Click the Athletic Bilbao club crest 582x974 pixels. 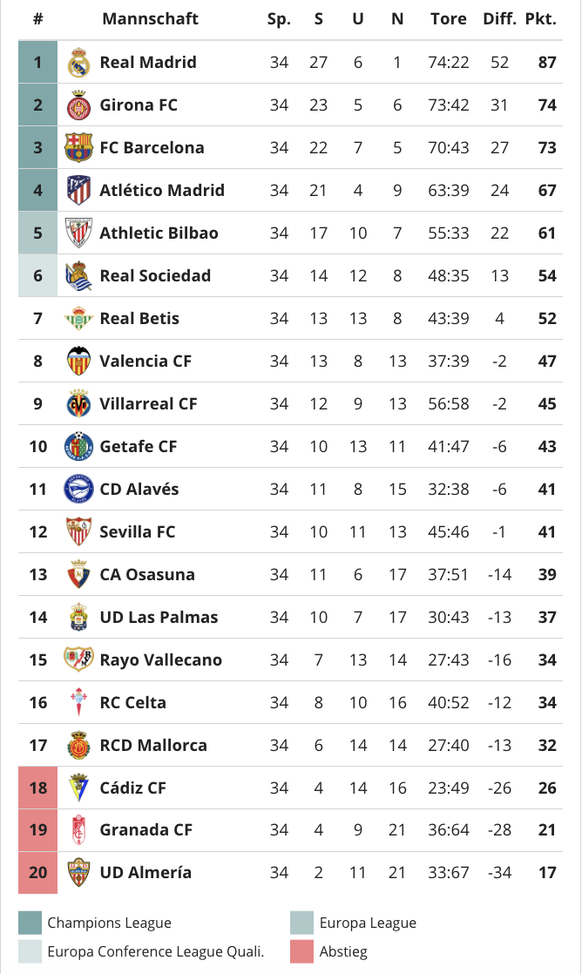click(79, 233)
